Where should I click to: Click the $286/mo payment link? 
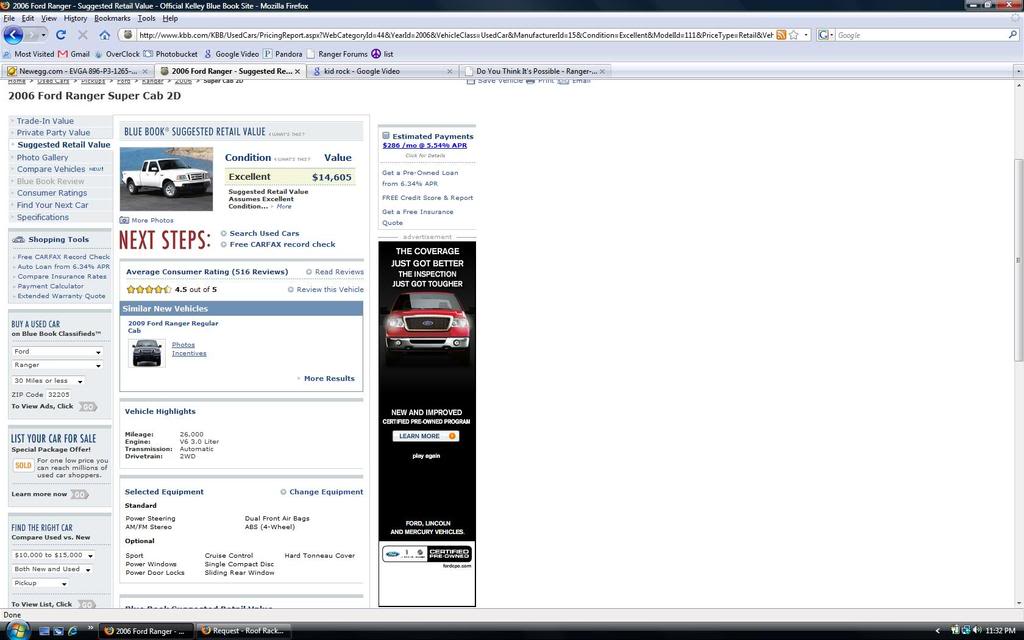click(x=424, y=145)
